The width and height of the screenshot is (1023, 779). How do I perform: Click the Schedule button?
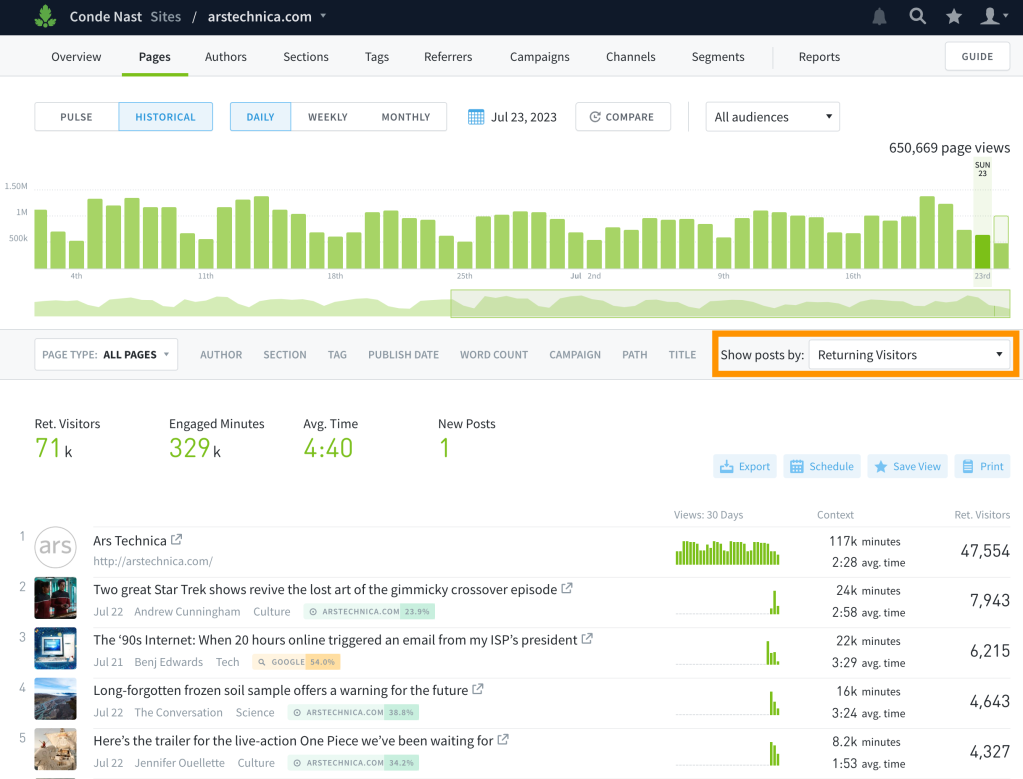click(822, 466)
